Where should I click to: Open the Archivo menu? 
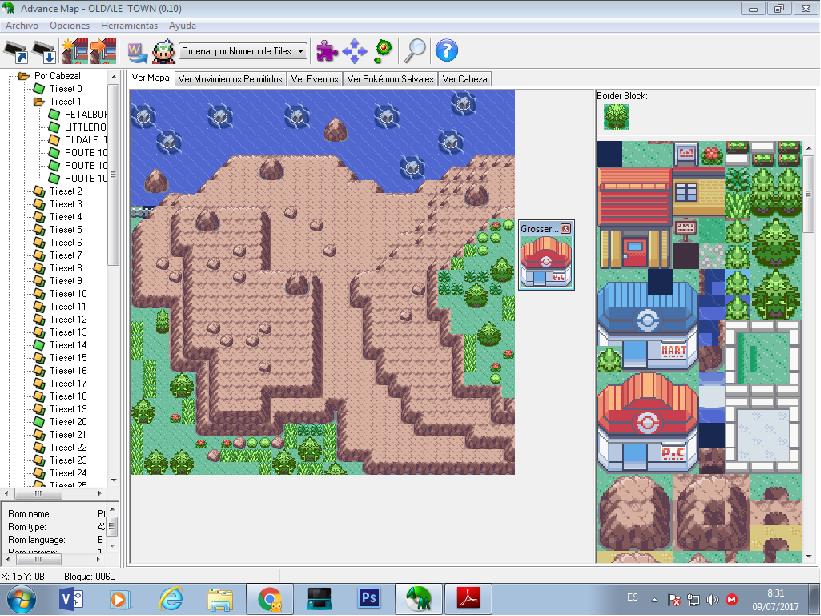(21, 24)
